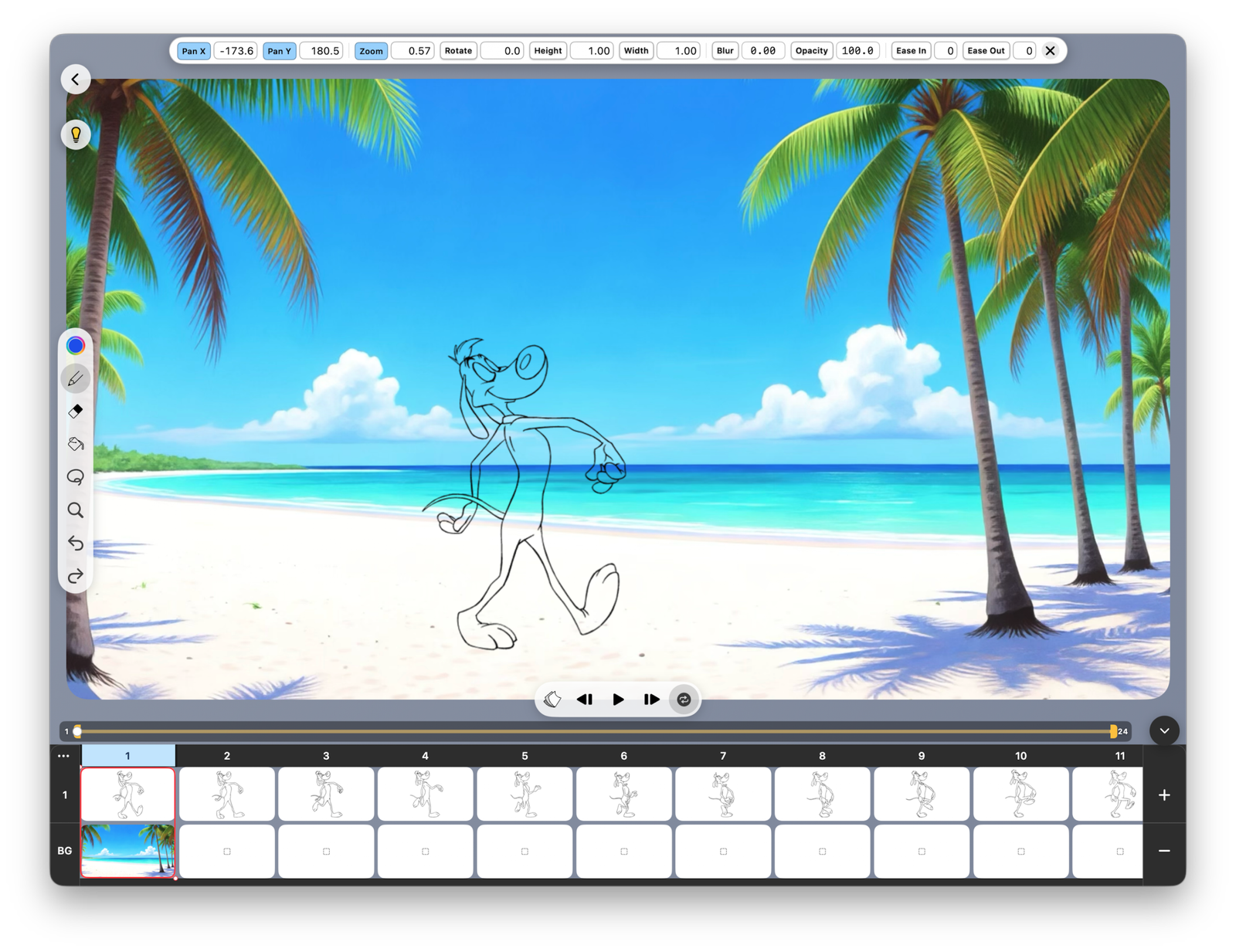Toggle the Blur property button
The image size is (1236, 952).
point(725,51)
